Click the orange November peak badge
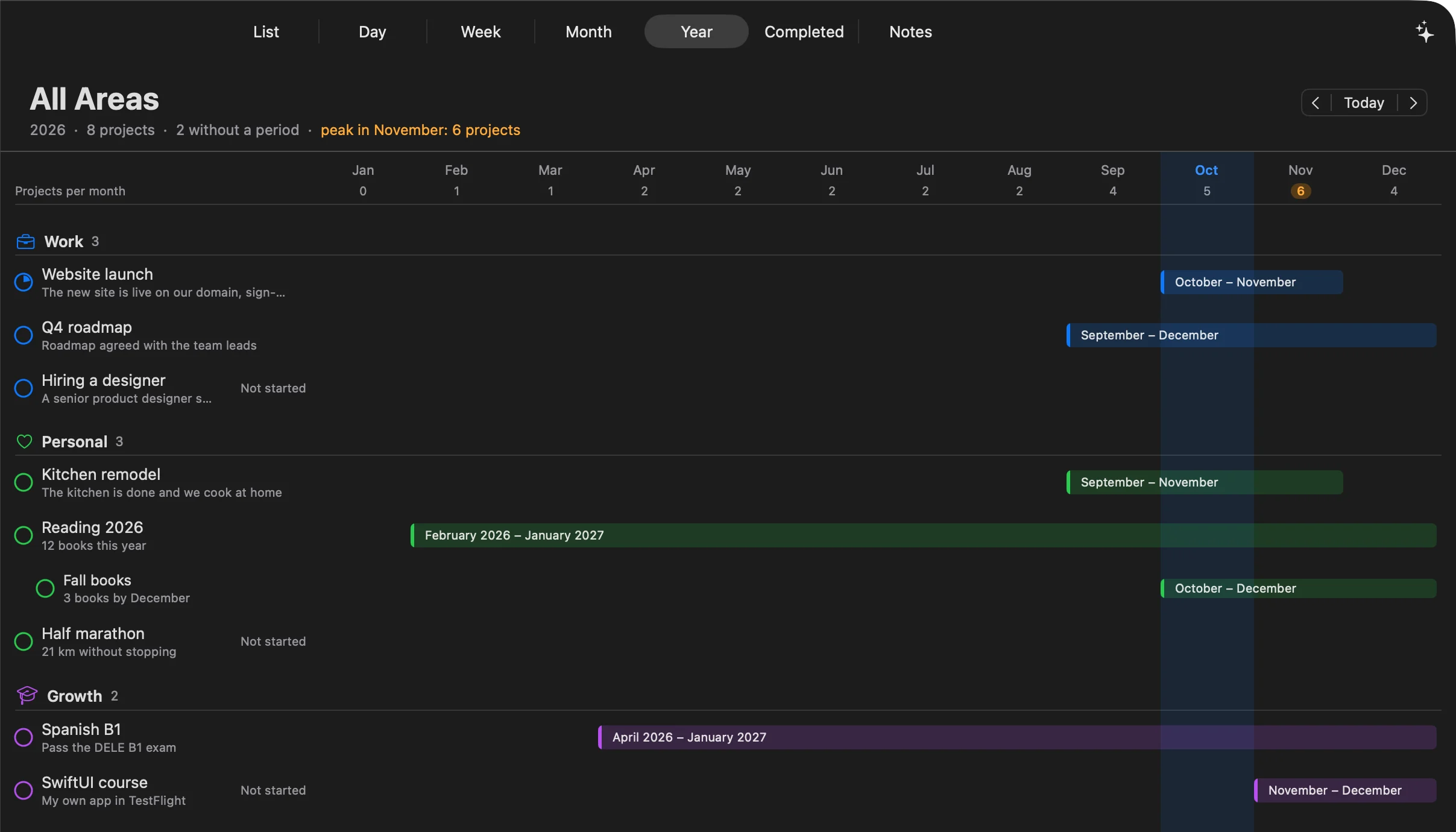Viewport: 1456px width, 832px height. (x=1300, y=191)
